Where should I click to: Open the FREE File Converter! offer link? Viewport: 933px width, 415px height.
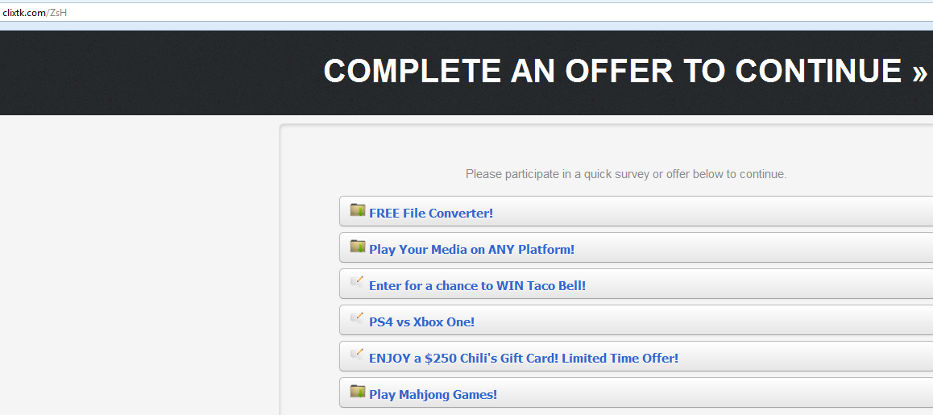[431, 213]
